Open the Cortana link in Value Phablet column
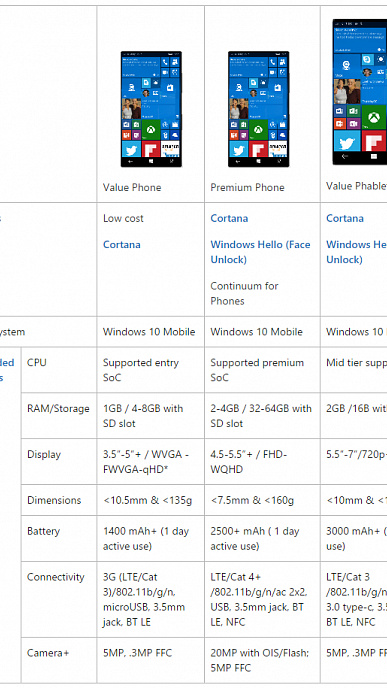This screenshot has width=387, height=688. tap(345, 218)
